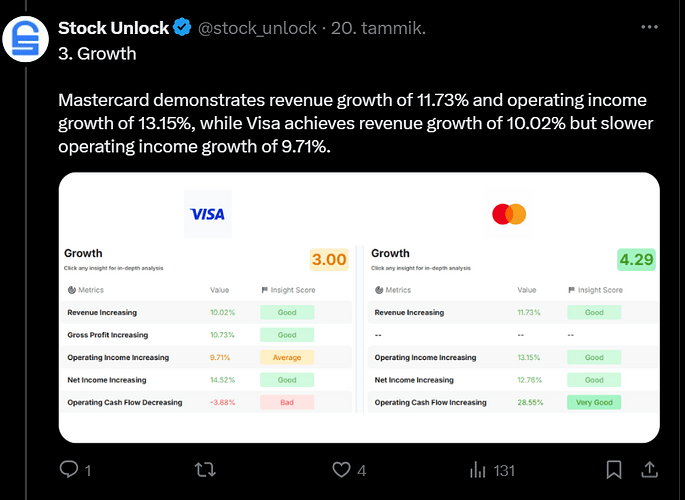Screen dimensions: 685x500
Task: Click the reply speech bubble icon
Action: [x=69, y=469]
